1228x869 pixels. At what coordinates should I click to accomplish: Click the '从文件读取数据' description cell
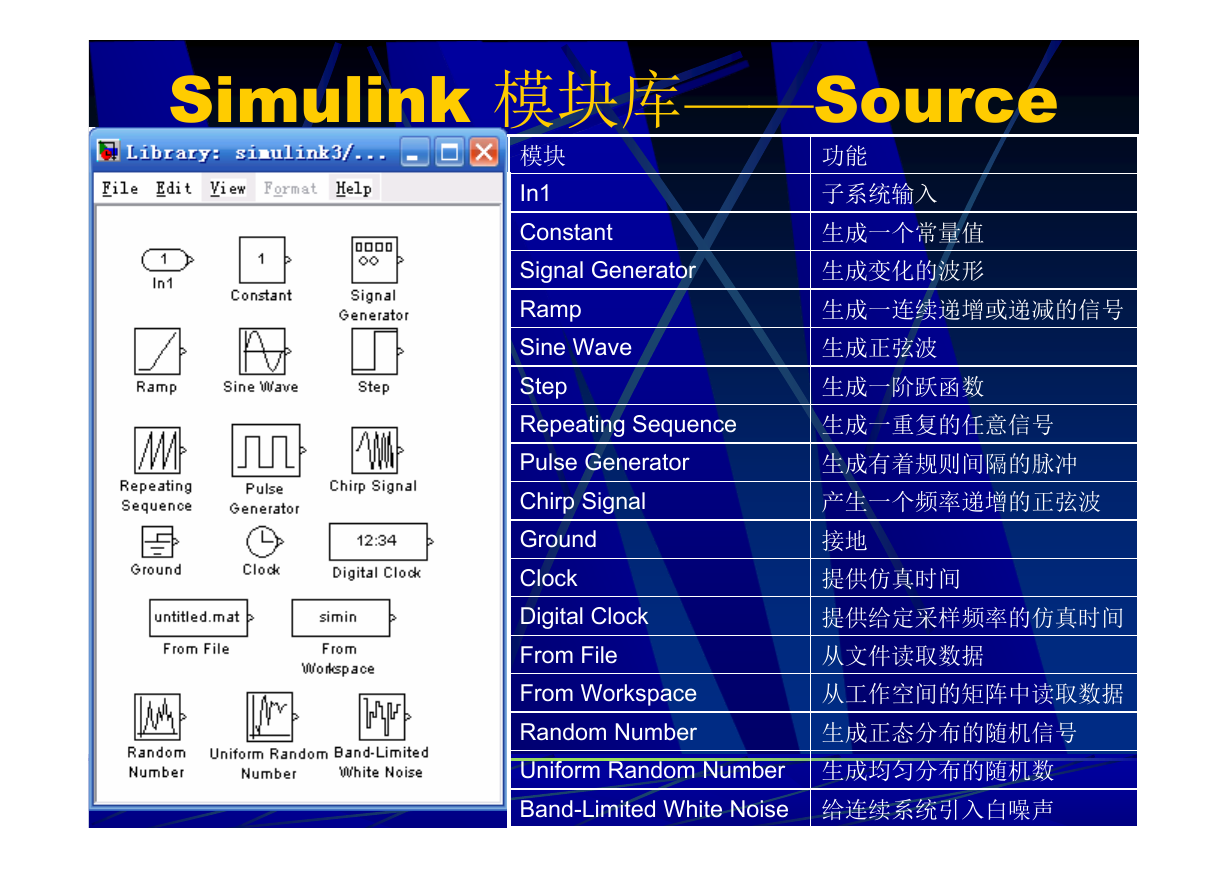click(974, 655)
